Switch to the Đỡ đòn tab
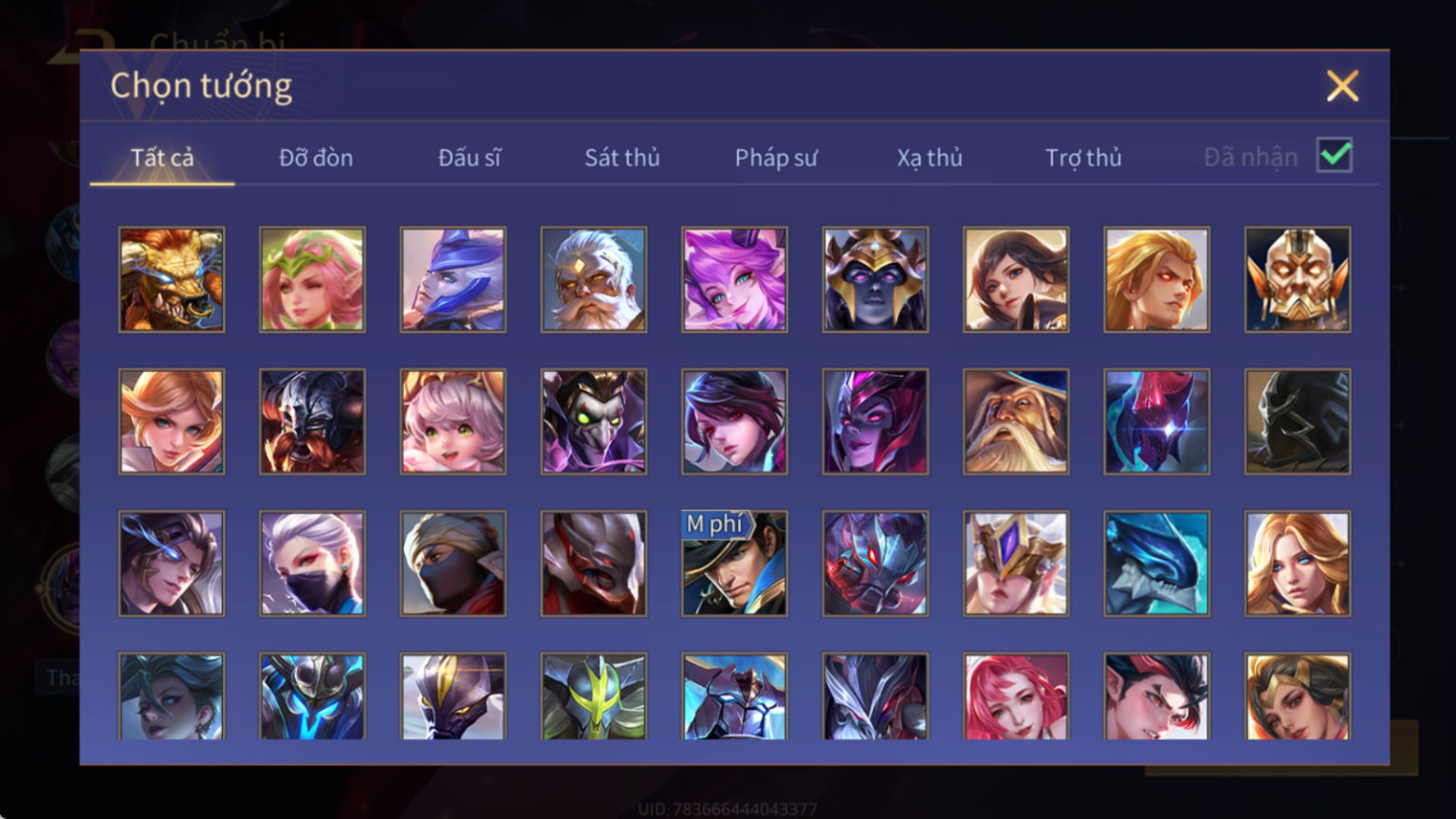 316,158
